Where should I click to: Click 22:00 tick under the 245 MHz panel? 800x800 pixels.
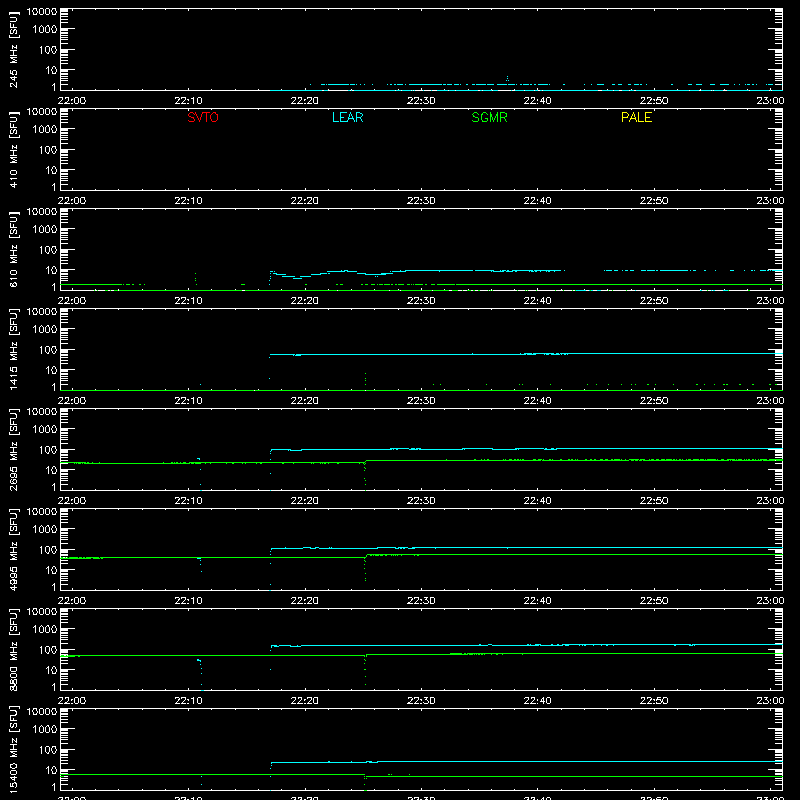(x=72, y=101)
